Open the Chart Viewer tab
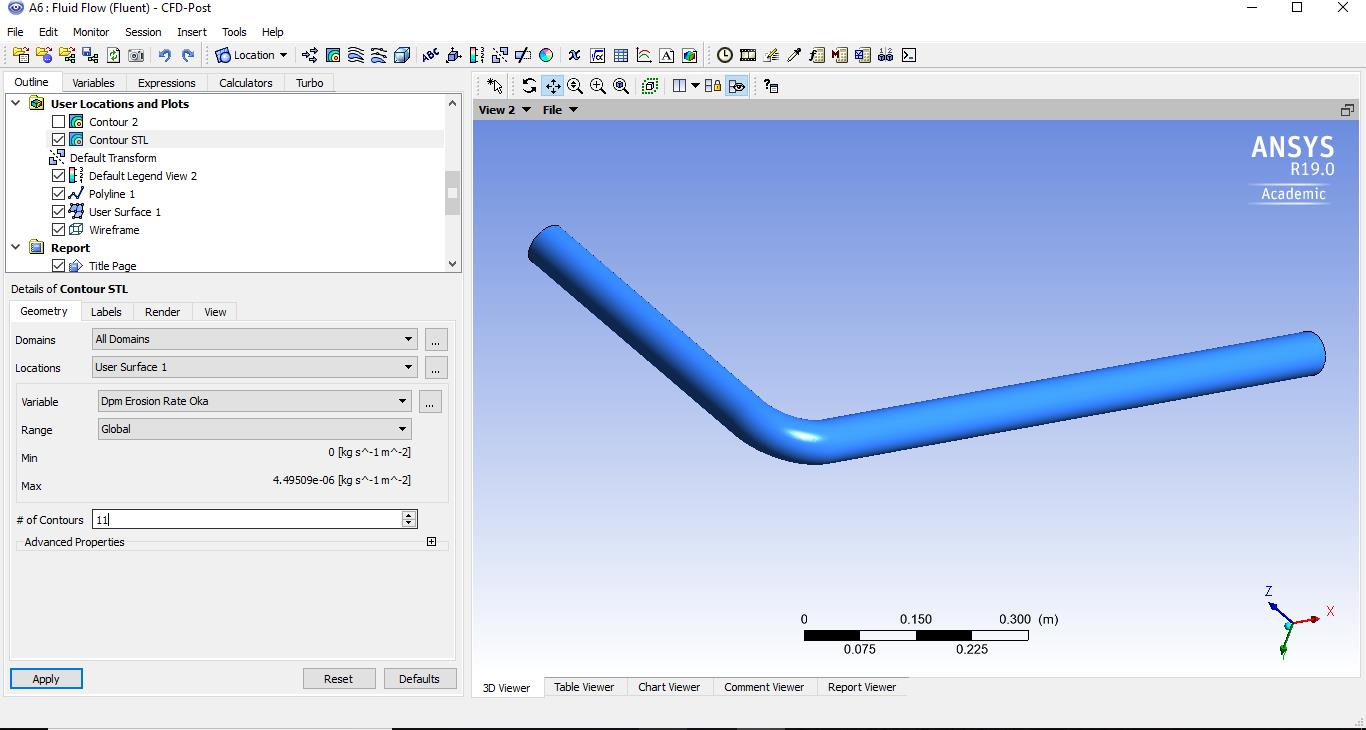The width and height of the screenshot is (1366, 730). 669,687
